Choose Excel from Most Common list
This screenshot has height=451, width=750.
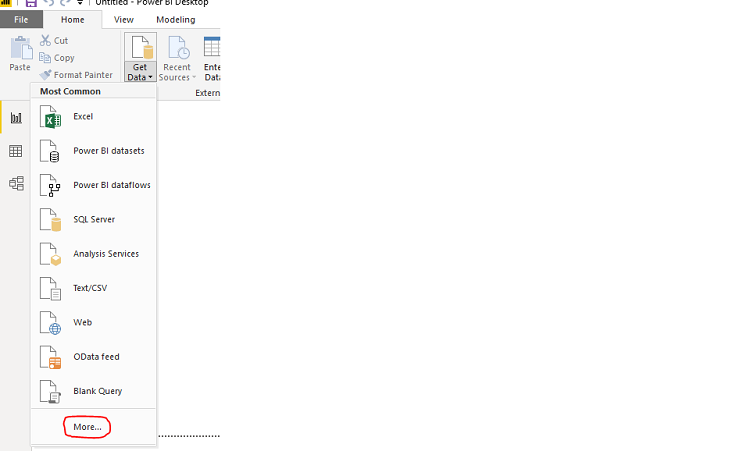(94, 117)
